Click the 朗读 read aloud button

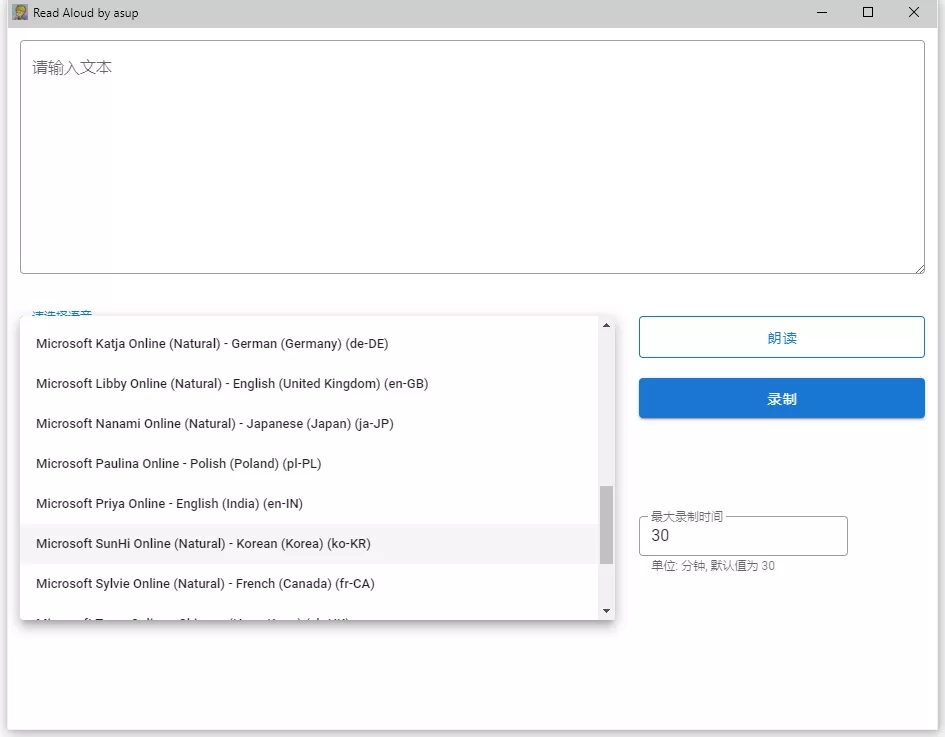coord(782,337)
